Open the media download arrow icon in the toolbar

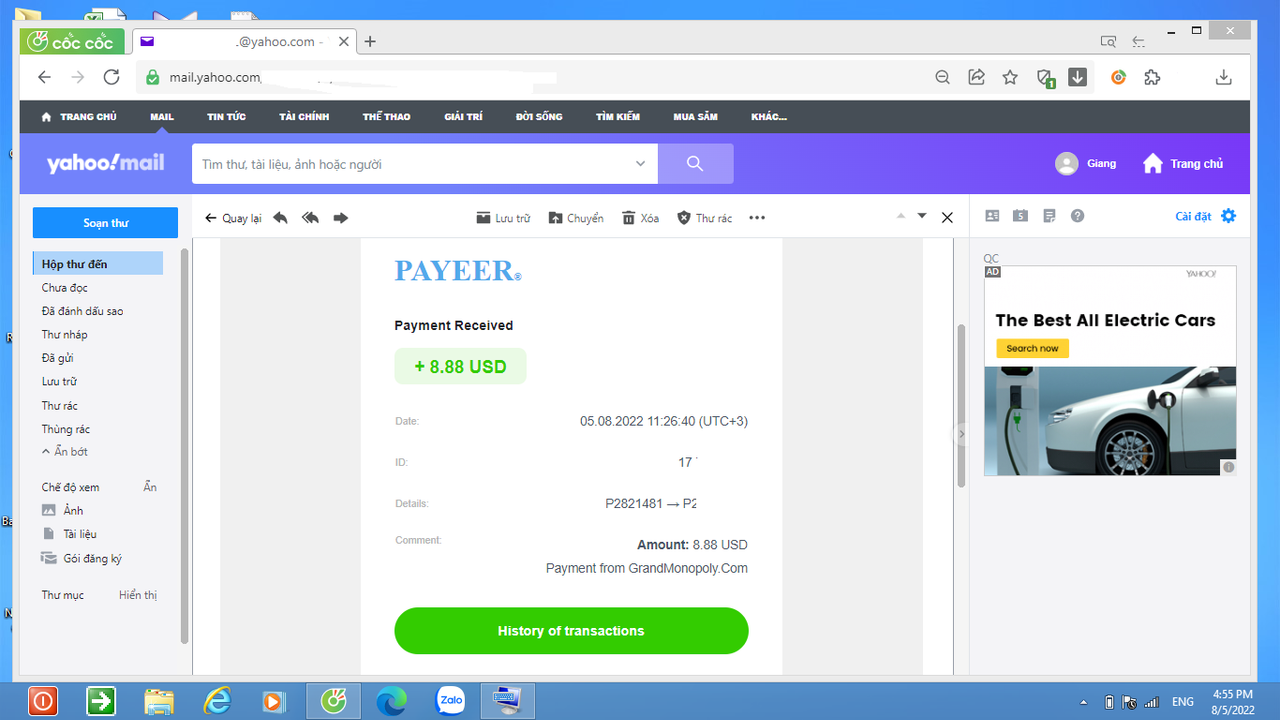click(1077, 77)
